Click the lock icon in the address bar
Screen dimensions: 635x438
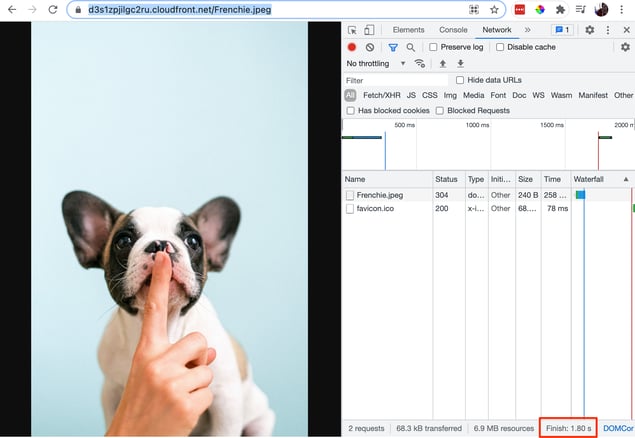78,9
